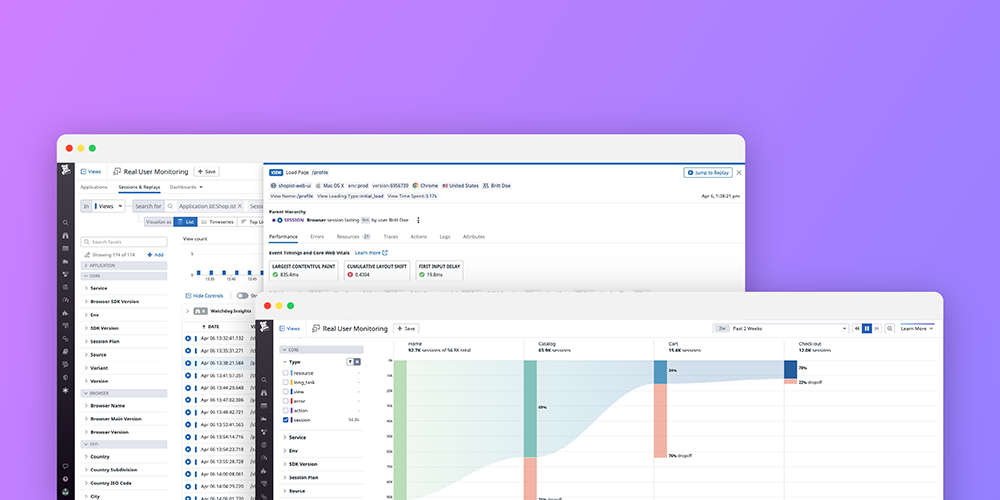
Task: Check the error type checkbox
Action: tap(286, 401)
